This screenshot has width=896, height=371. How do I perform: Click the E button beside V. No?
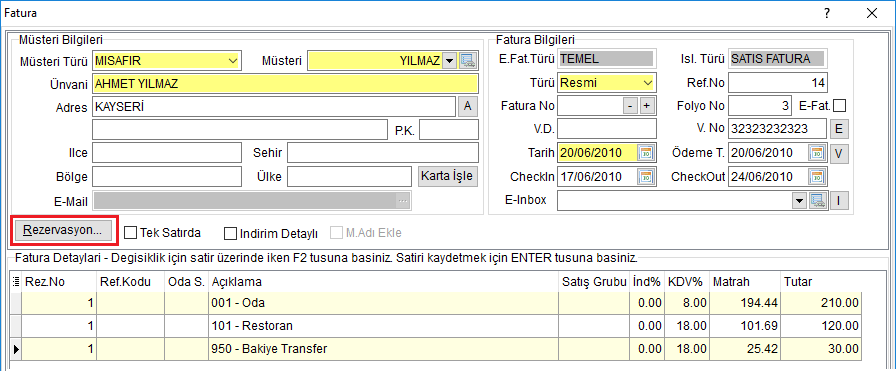(x=839, y=129)
